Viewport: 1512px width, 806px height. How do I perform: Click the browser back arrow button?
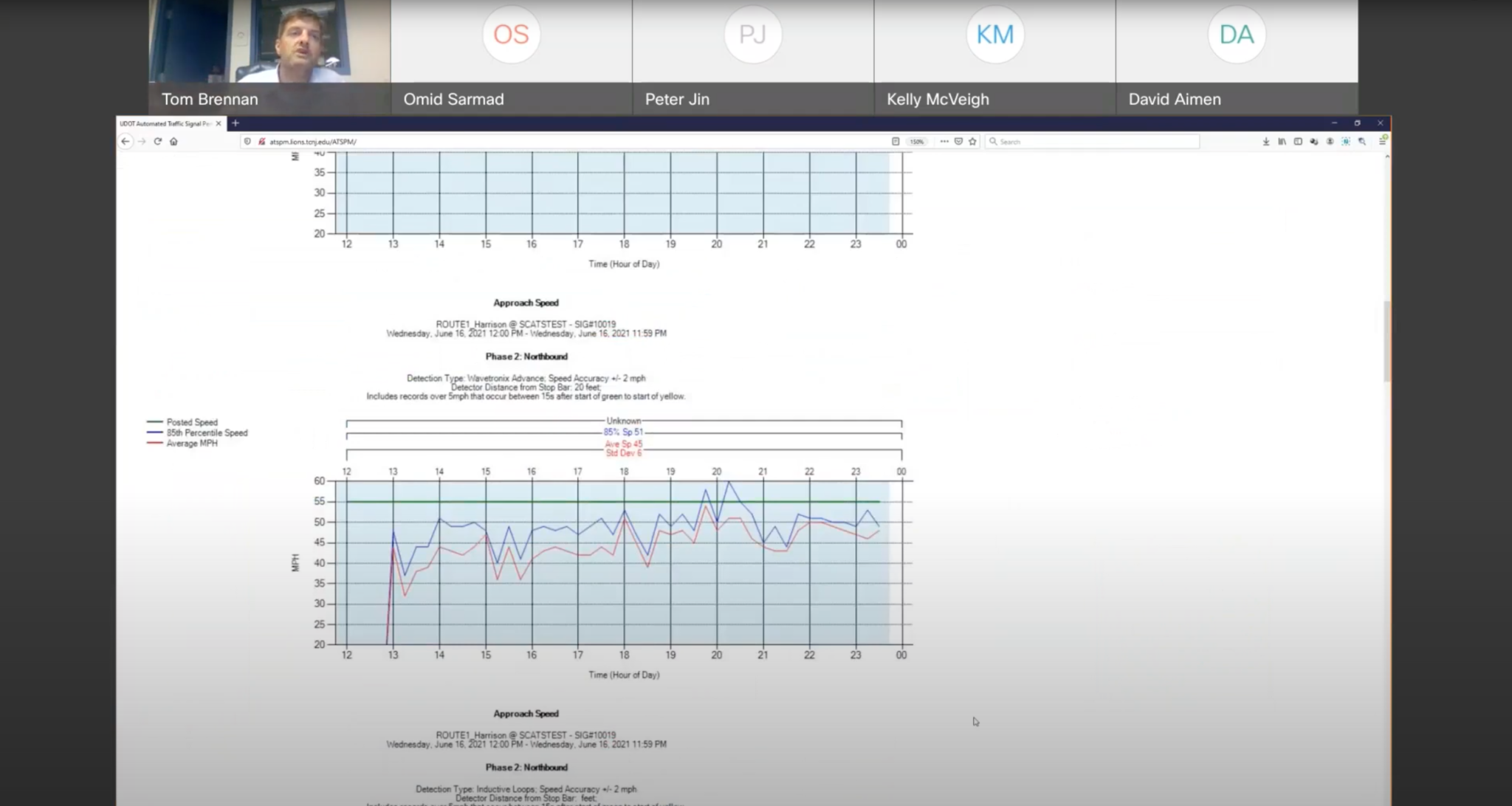pyautogui.click(x=126, y=142)
